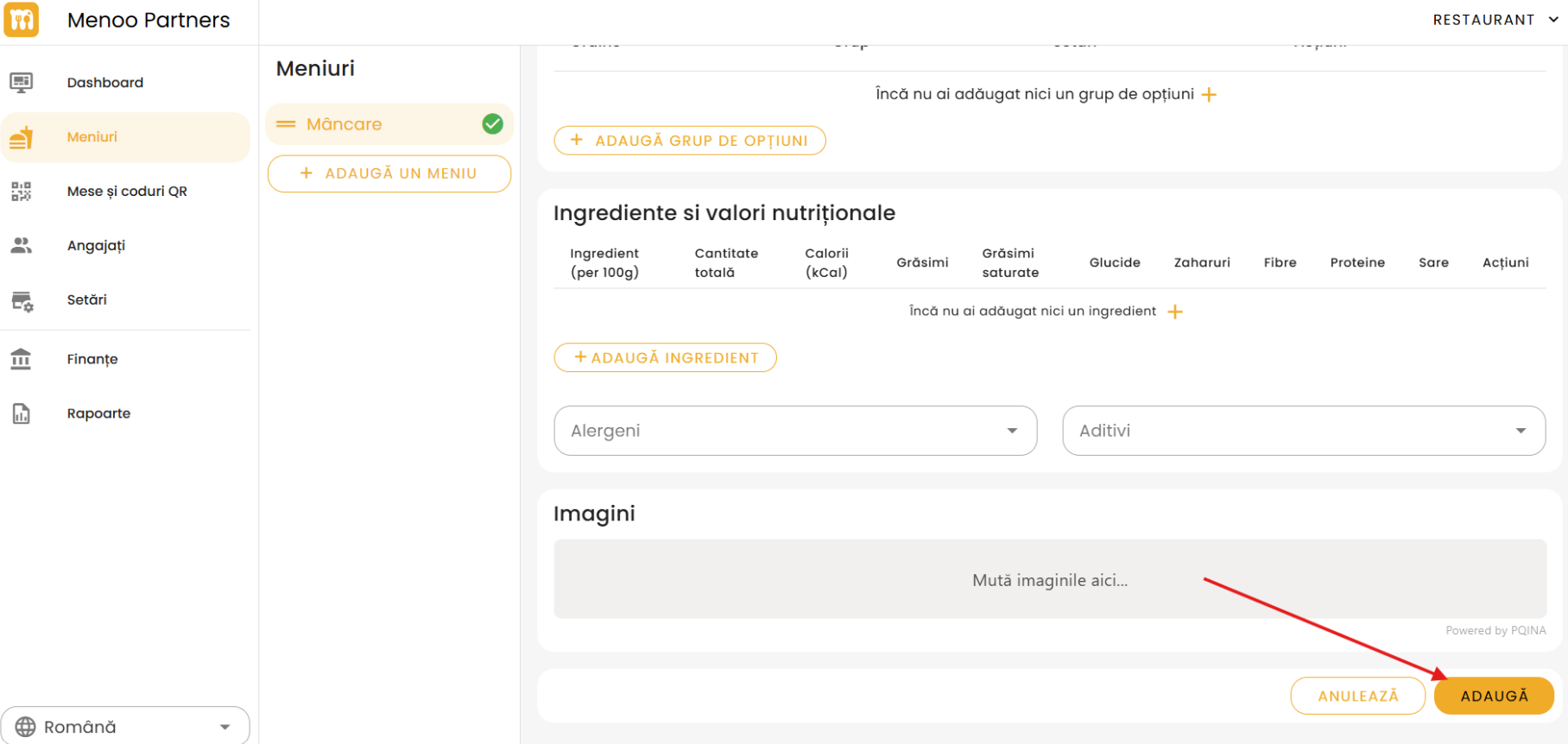Open Mese și coduri QR page
The height and width of the screenshot is (744, 1568).
(127, 191)
